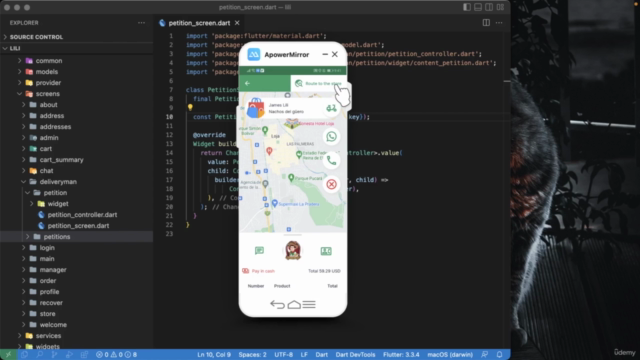640x360 pixels.
Task: Expand the petitions folder
Action: pos(76,237)
